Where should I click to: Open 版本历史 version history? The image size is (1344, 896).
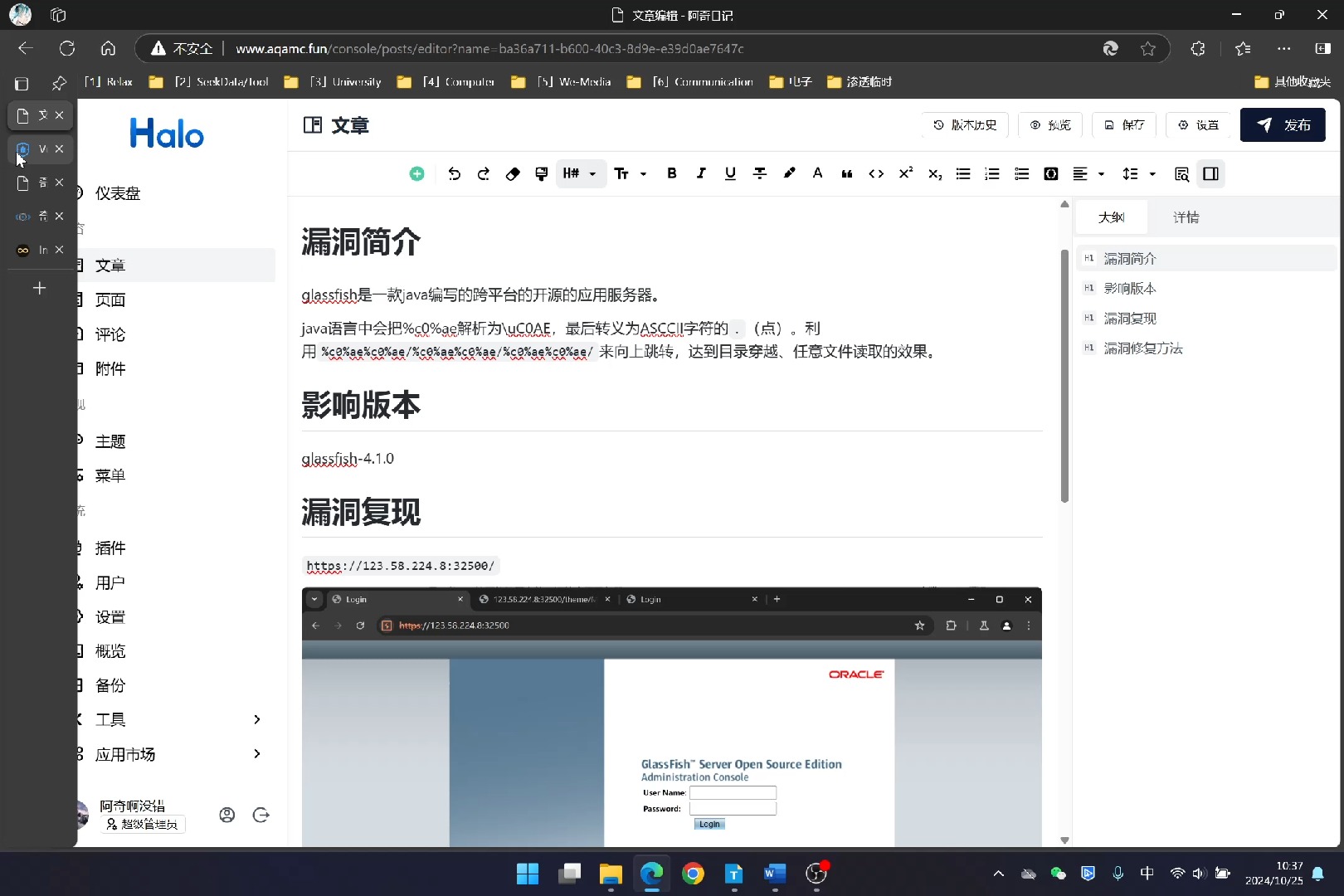965,125
